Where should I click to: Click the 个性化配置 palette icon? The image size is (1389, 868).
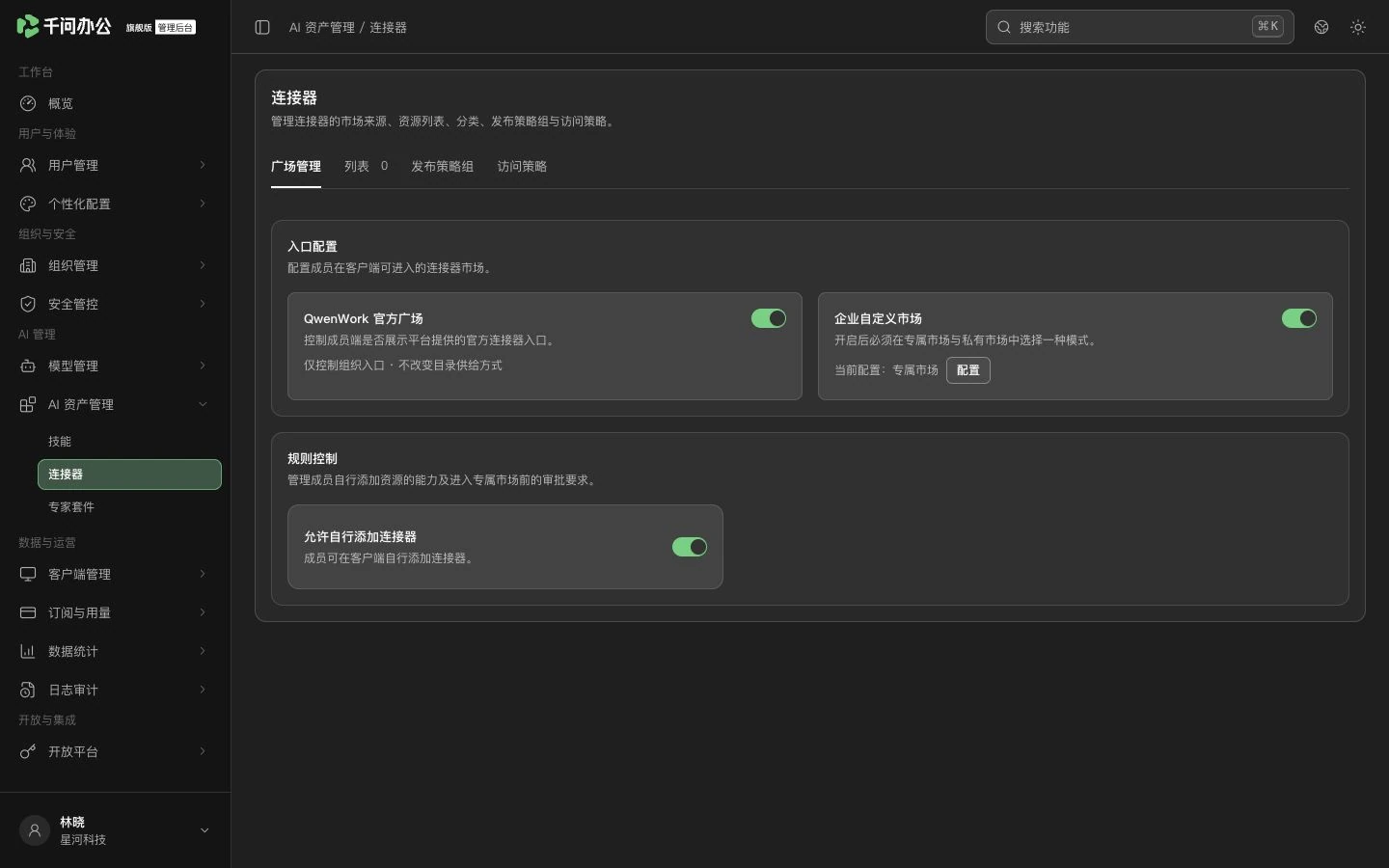28,203
